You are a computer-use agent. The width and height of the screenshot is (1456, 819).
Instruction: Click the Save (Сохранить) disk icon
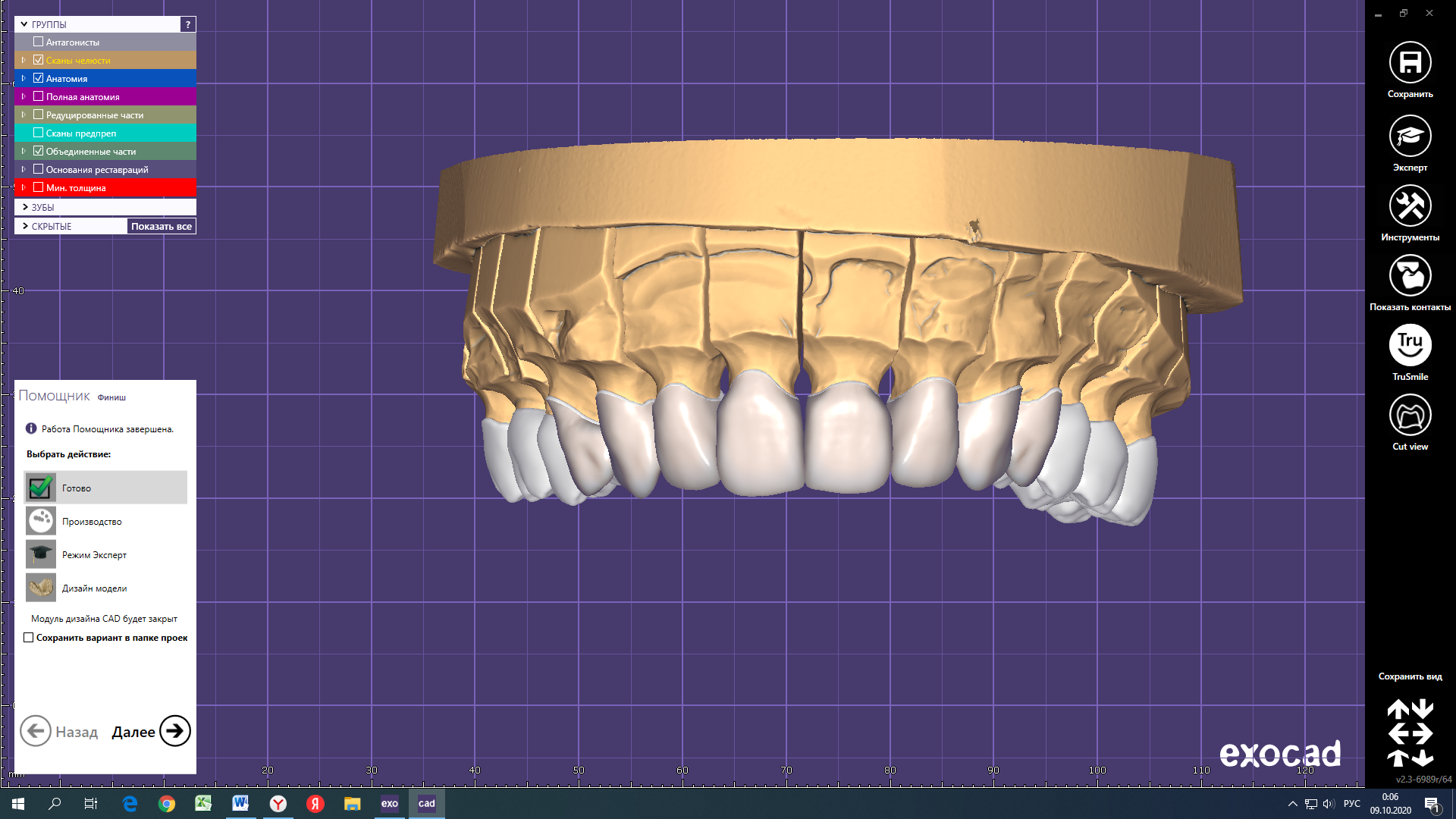click(1410, 63)
